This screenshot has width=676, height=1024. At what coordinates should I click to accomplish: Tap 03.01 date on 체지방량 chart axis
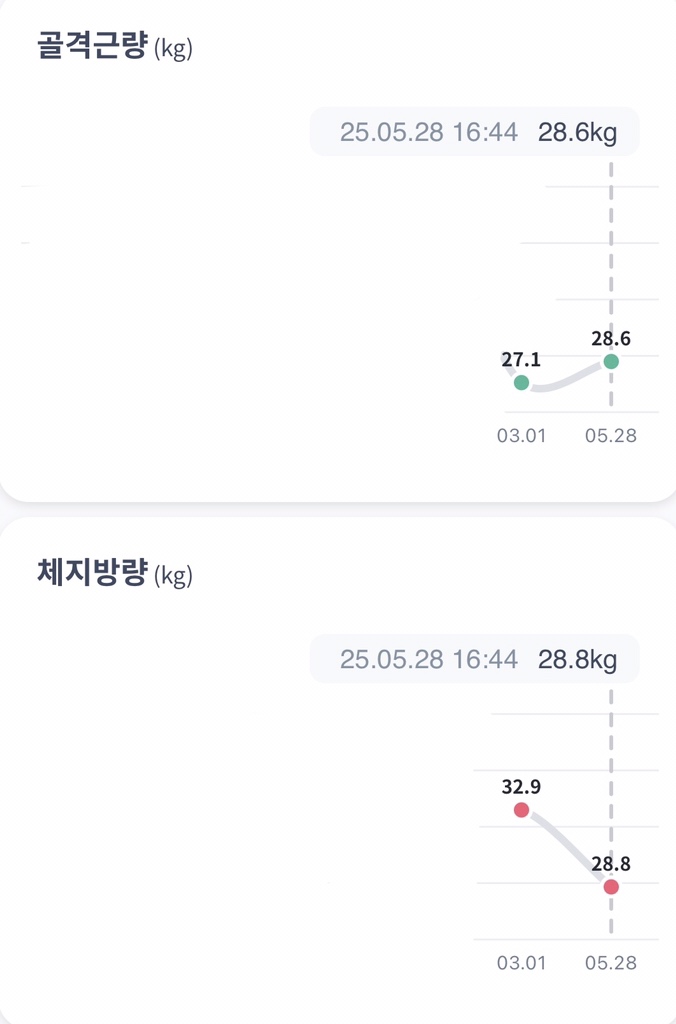pos(521,963)
